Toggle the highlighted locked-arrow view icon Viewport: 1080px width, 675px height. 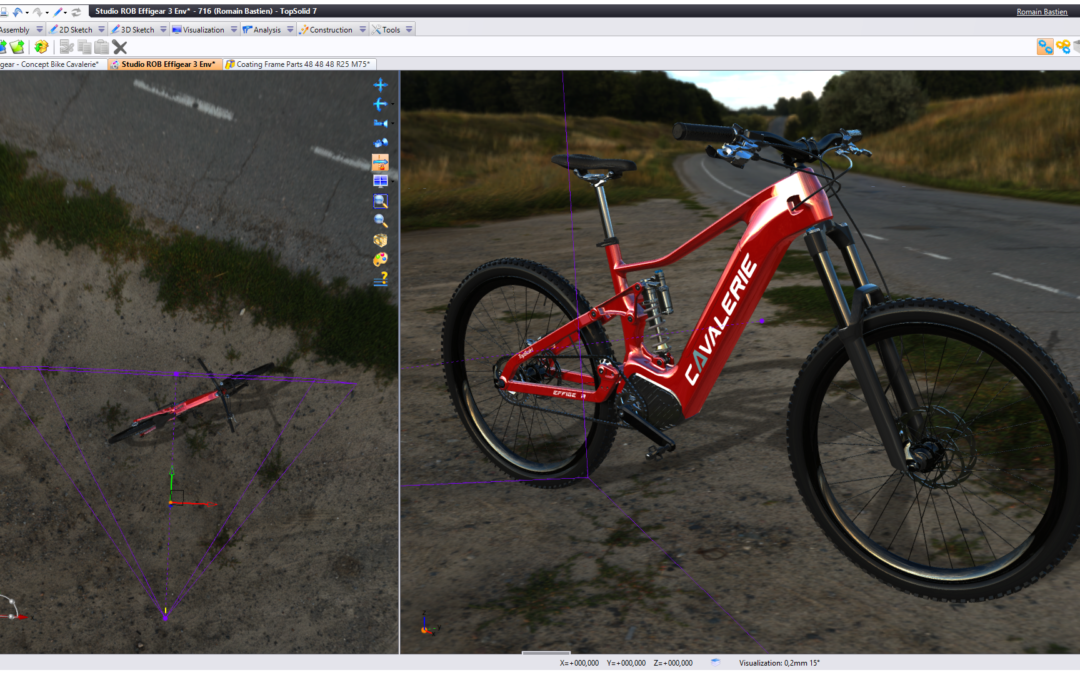(x=380, y=162)
